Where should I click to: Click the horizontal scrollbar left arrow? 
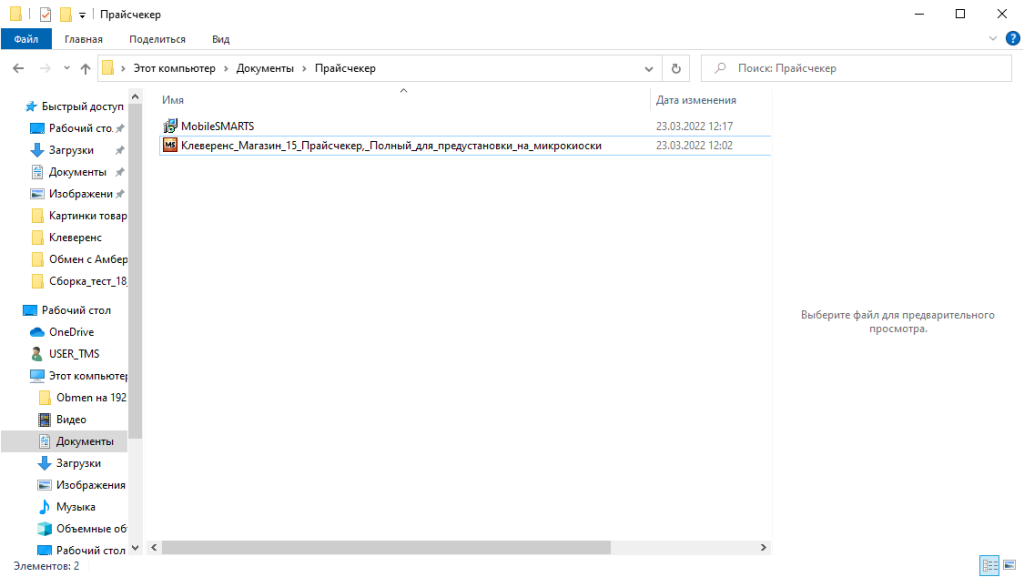pos(154,548)
